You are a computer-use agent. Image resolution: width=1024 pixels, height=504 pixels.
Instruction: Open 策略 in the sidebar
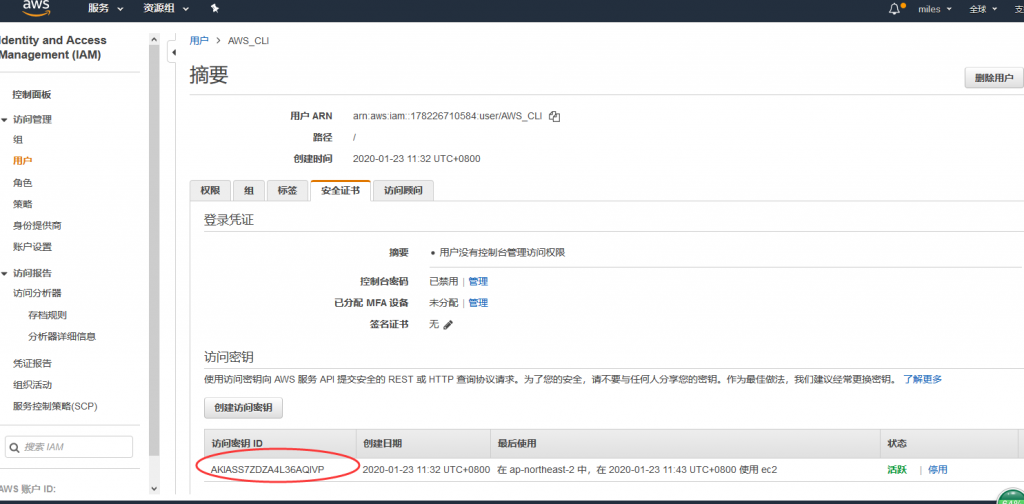22,204
